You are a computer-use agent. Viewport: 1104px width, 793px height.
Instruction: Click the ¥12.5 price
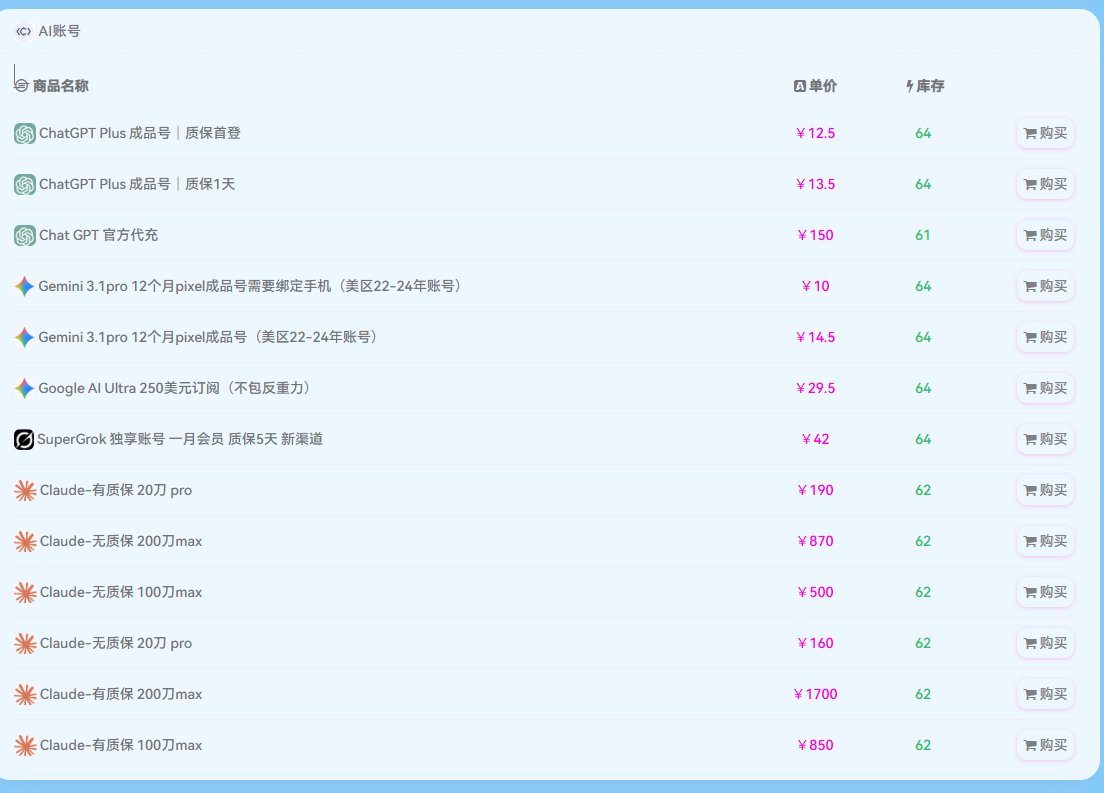[815, 133]
